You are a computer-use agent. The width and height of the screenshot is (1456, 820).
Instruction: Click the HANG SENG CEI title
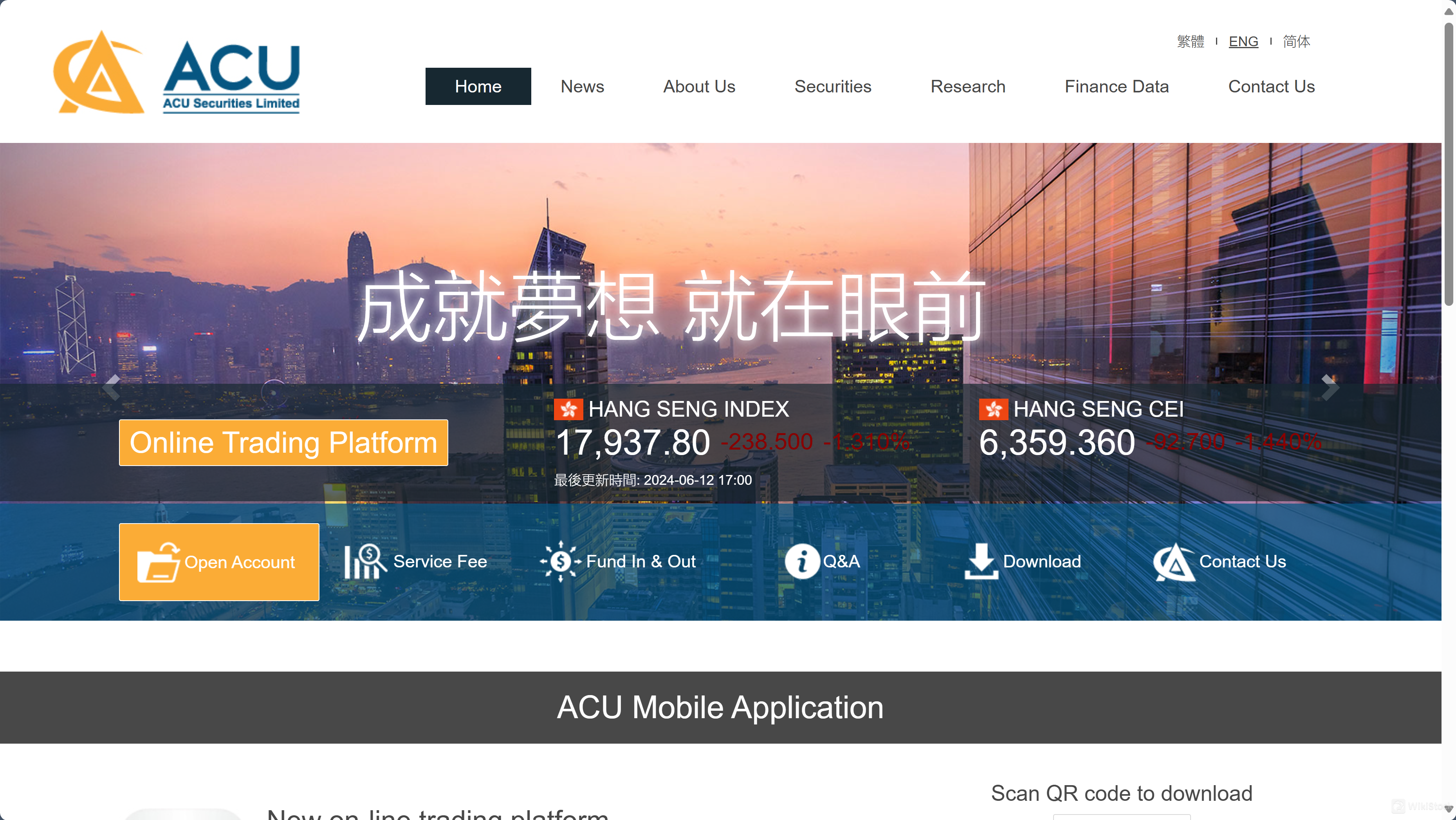click(1098, 410)
